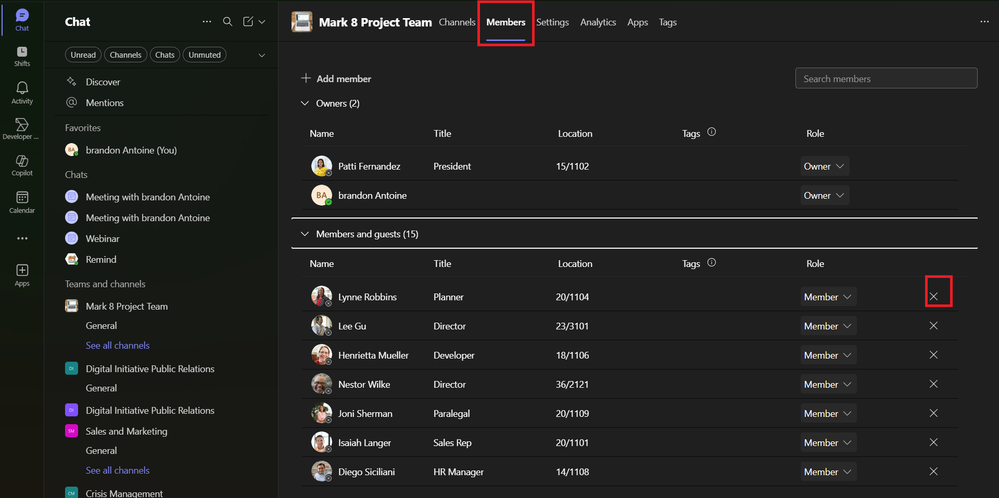The height and width of the screenshot is (498, 999).
Task: Switch to the Apps tab
Action: (x=637, y=22)
